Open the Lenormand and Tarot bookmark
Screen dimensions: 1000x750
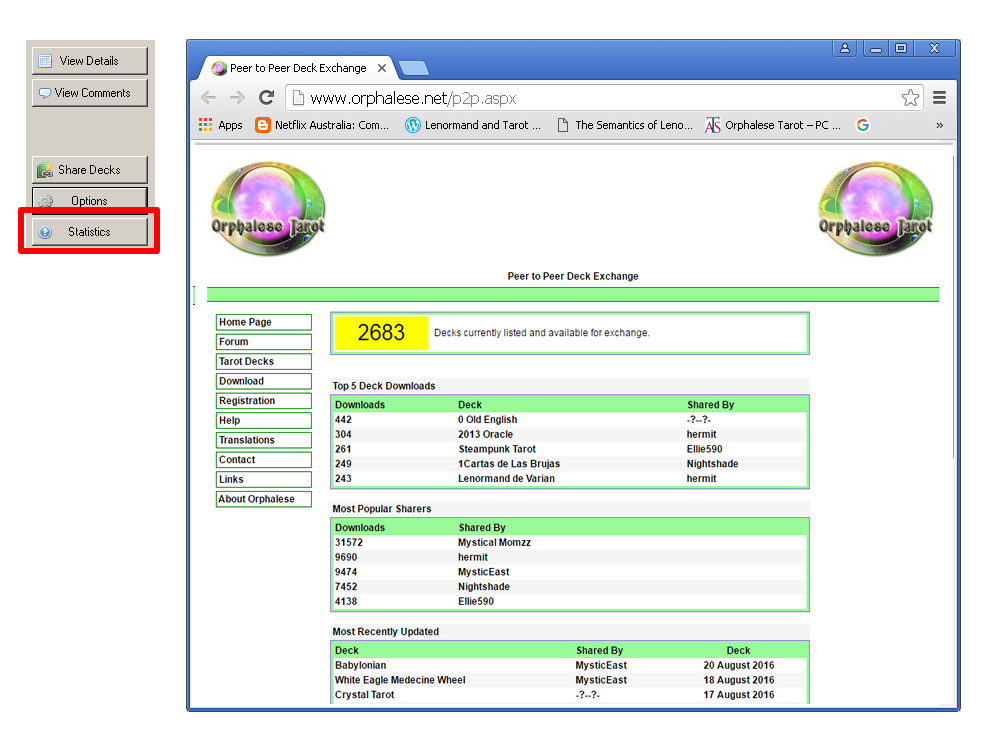click(x=473, y=125)
